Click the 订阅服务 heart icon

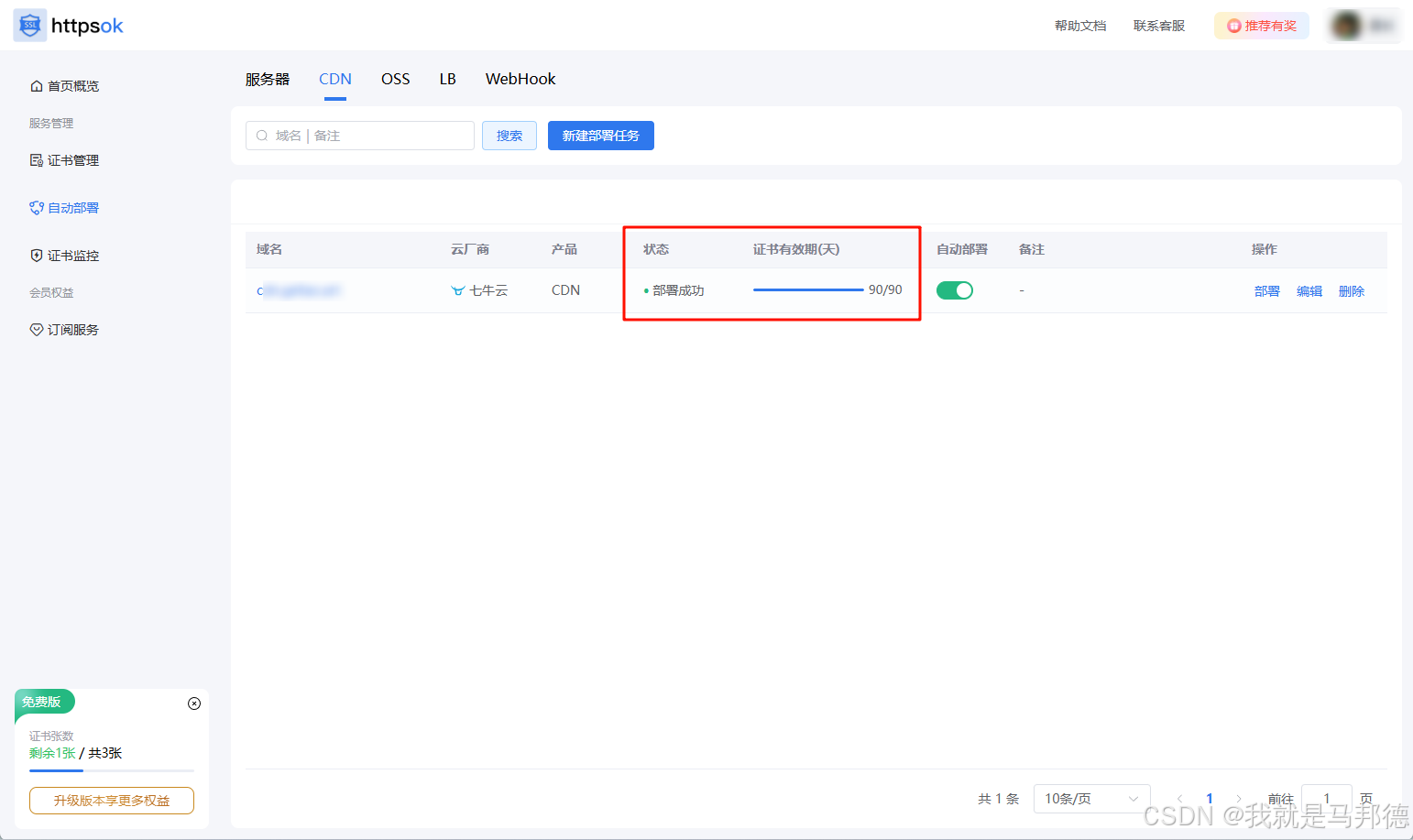[x=36, y=329]
